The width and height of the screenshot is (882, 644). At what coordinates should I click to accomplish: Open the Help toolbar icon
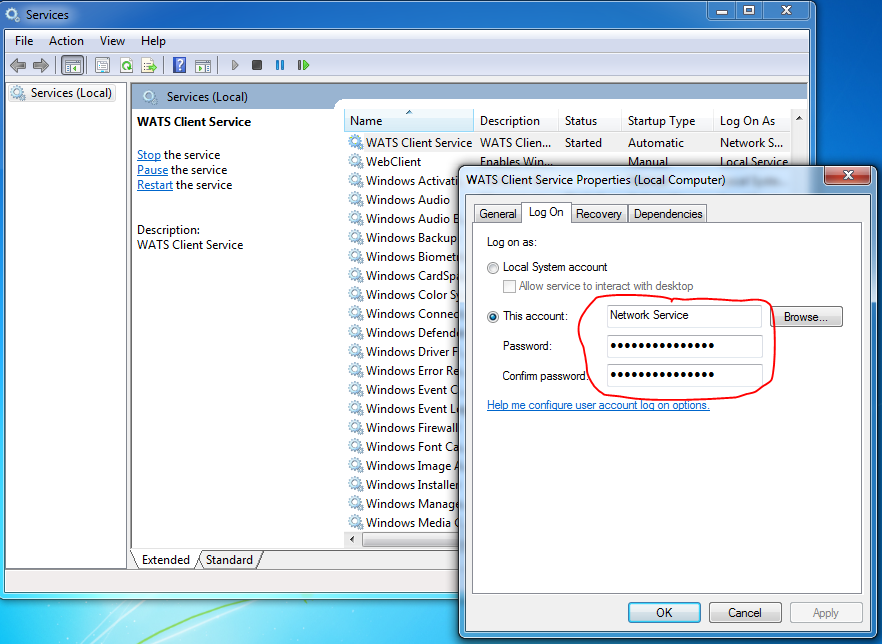pyautogui.click(x=180, y=66)
